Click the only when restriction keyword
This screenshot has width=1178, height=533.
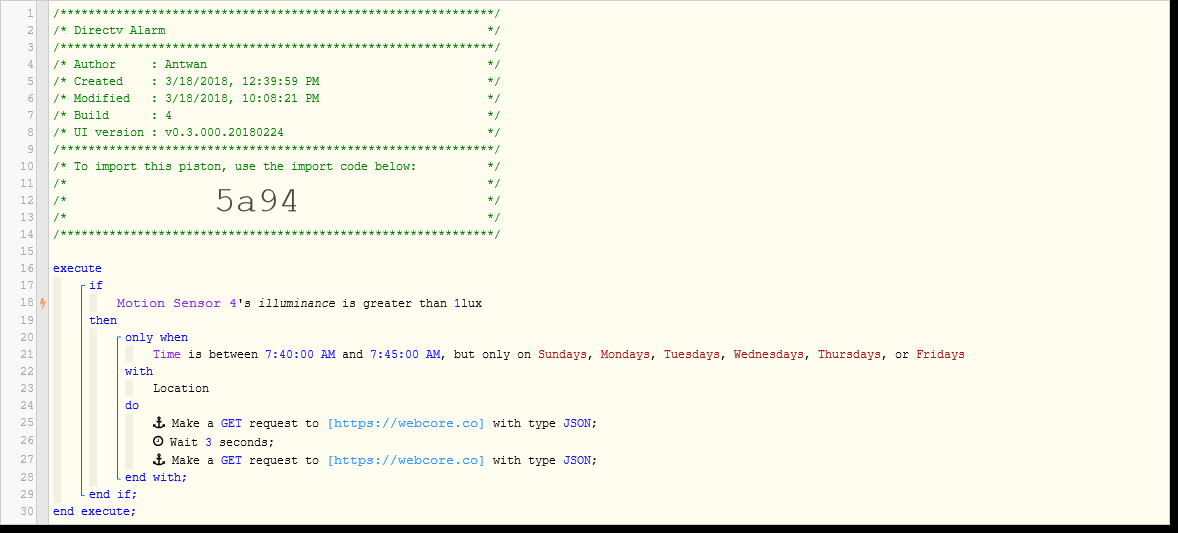[156, 338]
